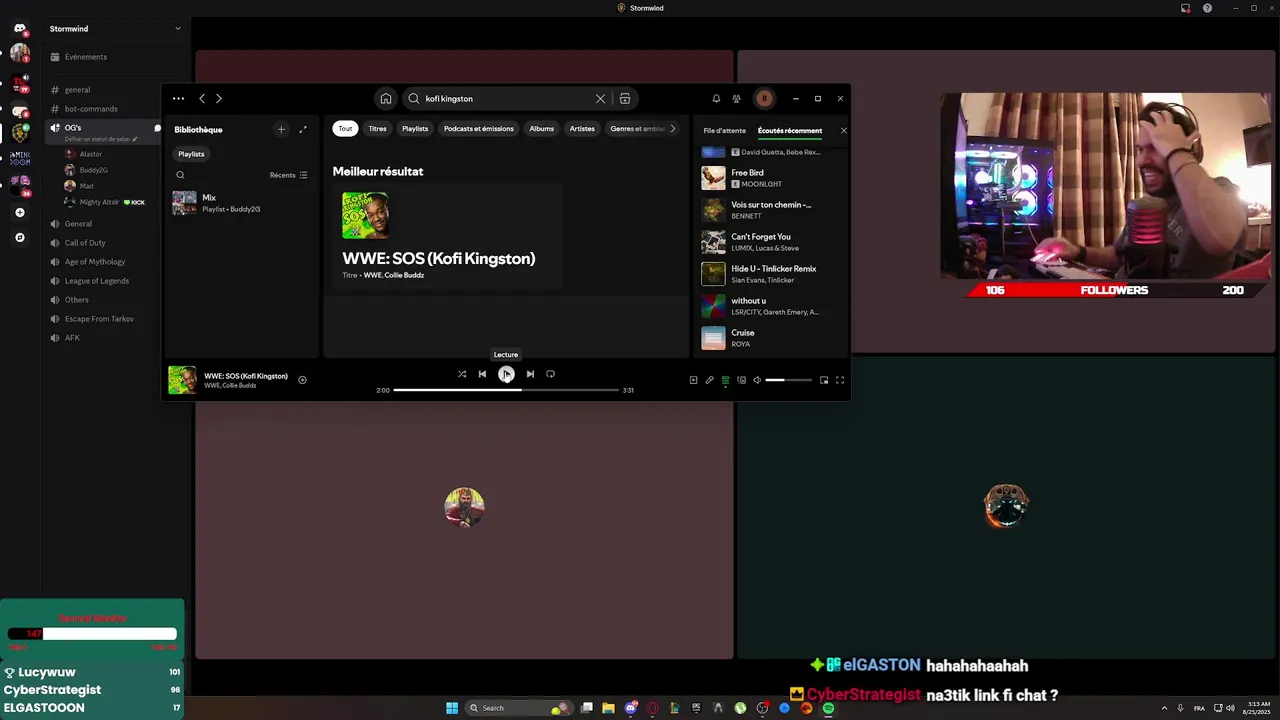Join League of Legends voice channel
1280x720 pixels.
[97, 281]
